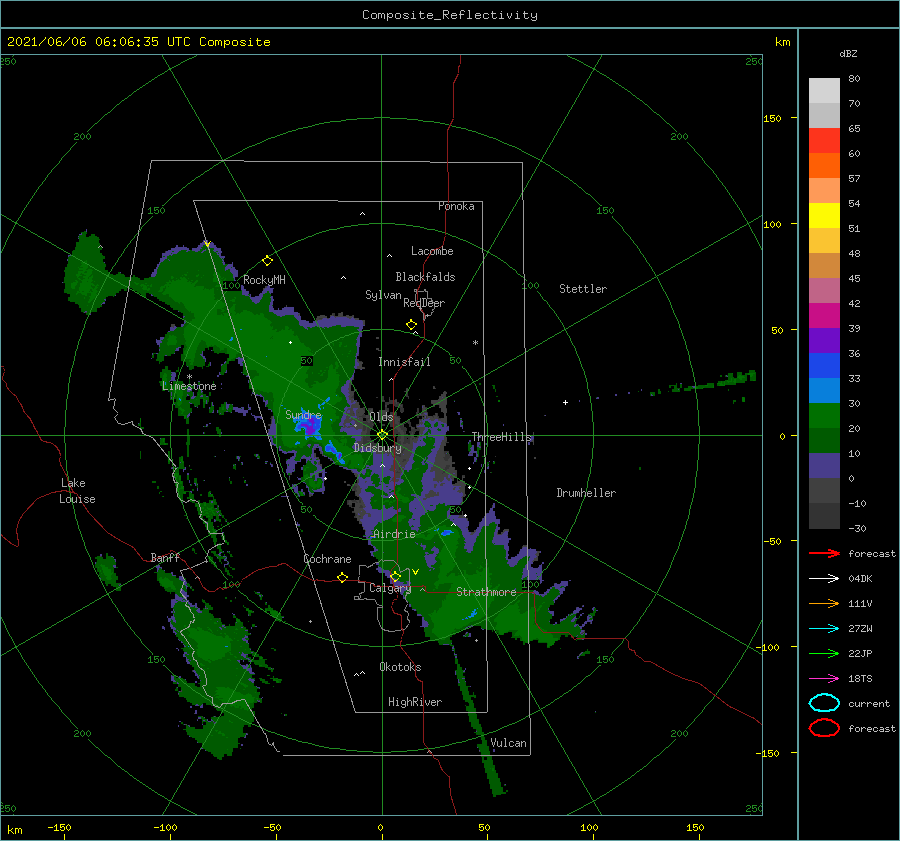The height and width of the screenshot is (841, 900).
Task: Click the Lake Louise label
Action: (x=77, y=491)
